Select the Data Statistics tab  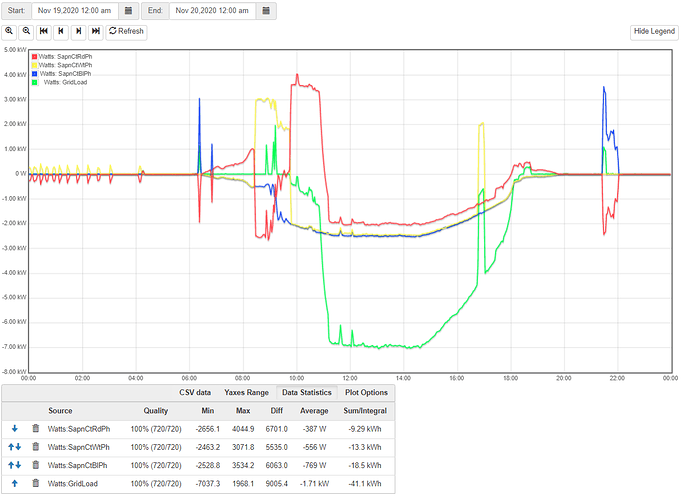tap(307, 393)
